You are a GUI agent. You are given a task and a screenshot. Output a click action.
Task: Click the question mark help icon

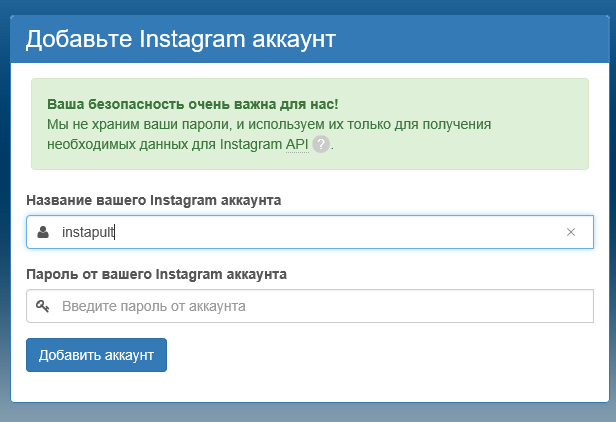[x=321, y=144]
